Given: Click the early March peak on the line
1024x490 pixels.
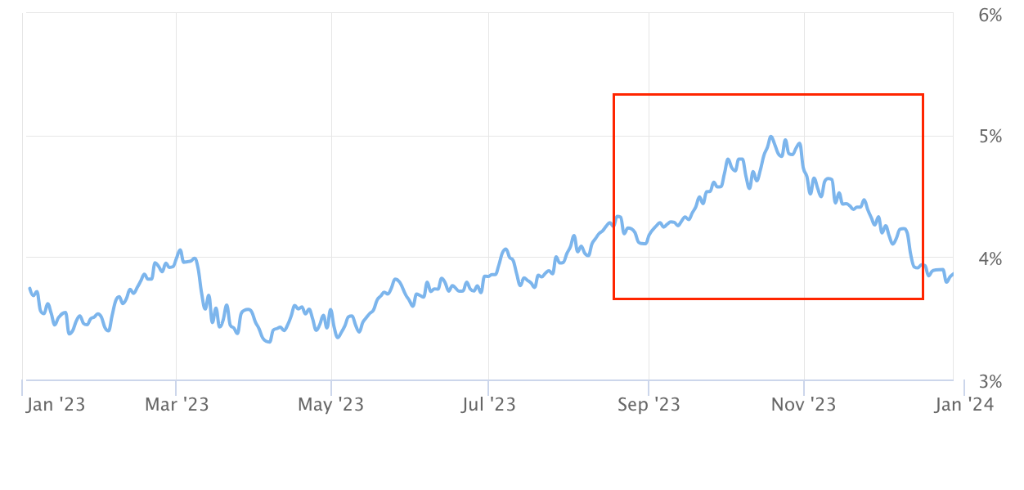Looking at the screenshot, I should pos(180,250).
